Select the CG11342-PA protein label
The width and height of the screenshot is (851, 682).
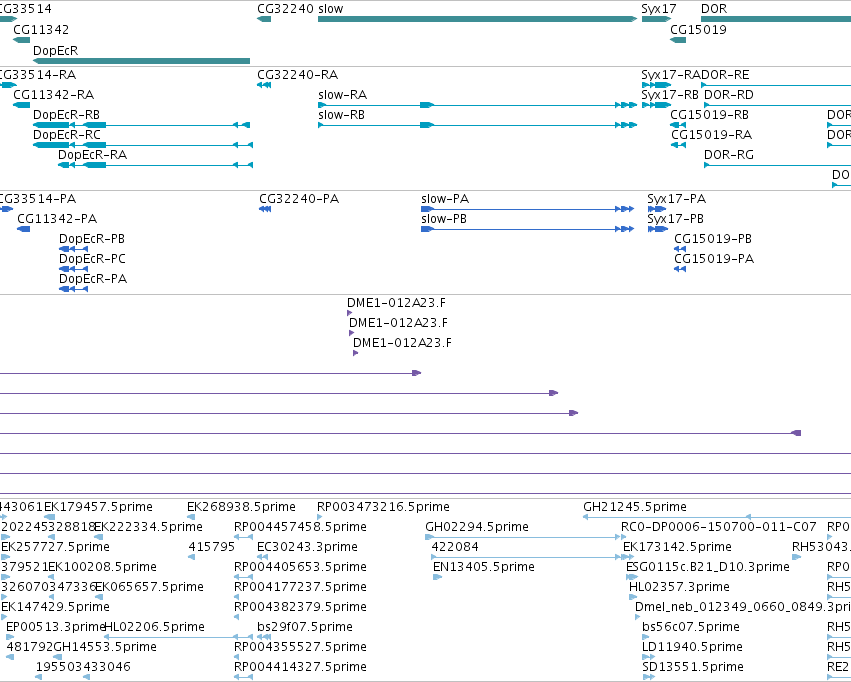pos(57,219)
